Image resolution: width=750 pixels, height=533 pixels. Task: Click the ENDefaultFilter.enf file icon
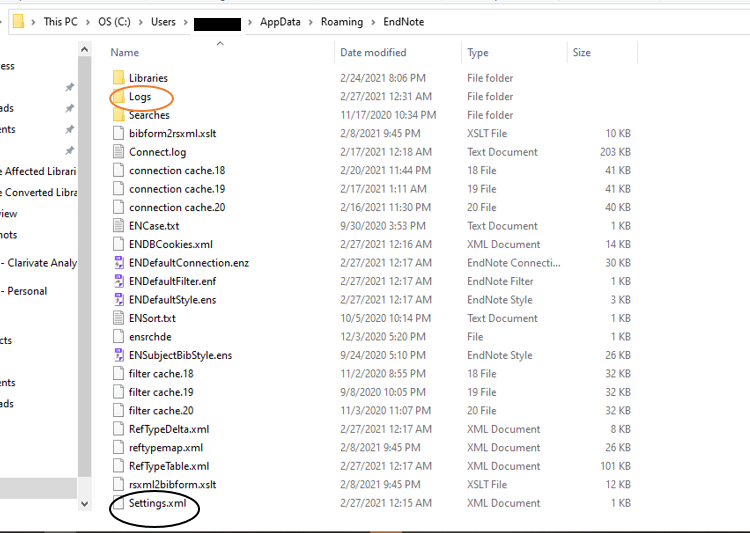[118, 281]
